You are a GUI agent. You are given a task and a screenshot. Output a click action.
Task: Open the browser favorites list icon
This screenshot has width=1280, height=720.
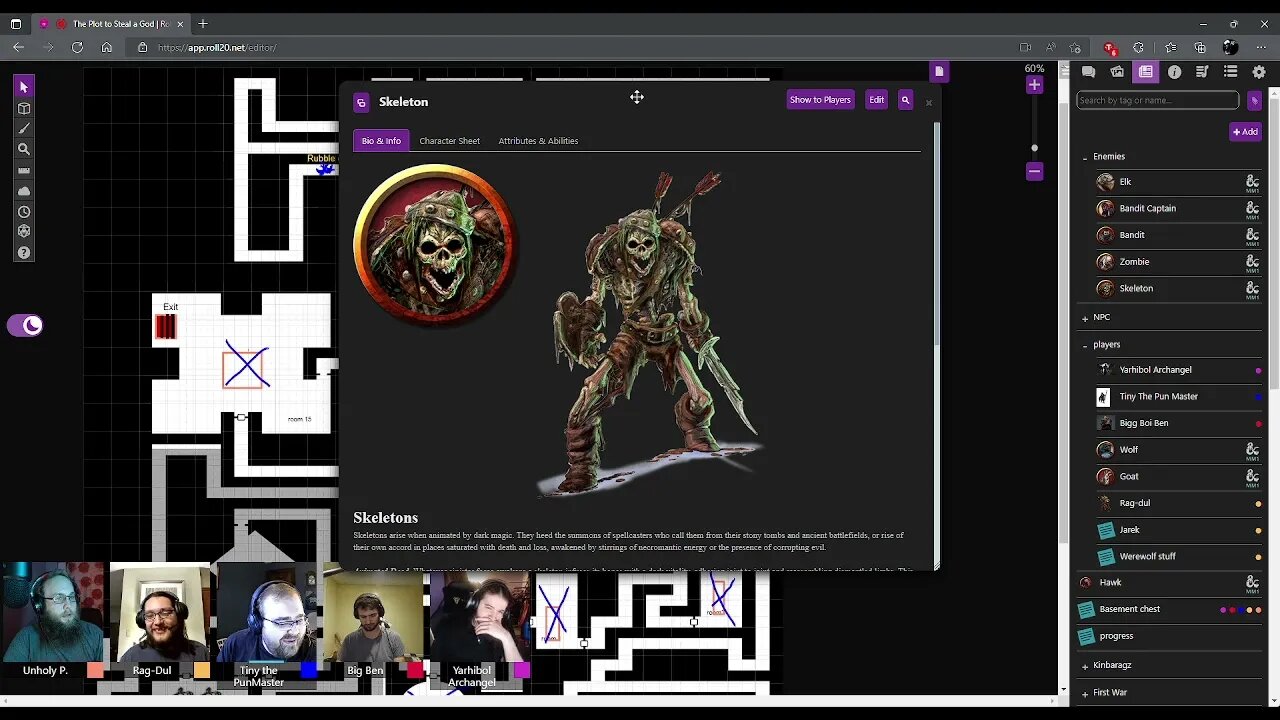(1170, 47)
